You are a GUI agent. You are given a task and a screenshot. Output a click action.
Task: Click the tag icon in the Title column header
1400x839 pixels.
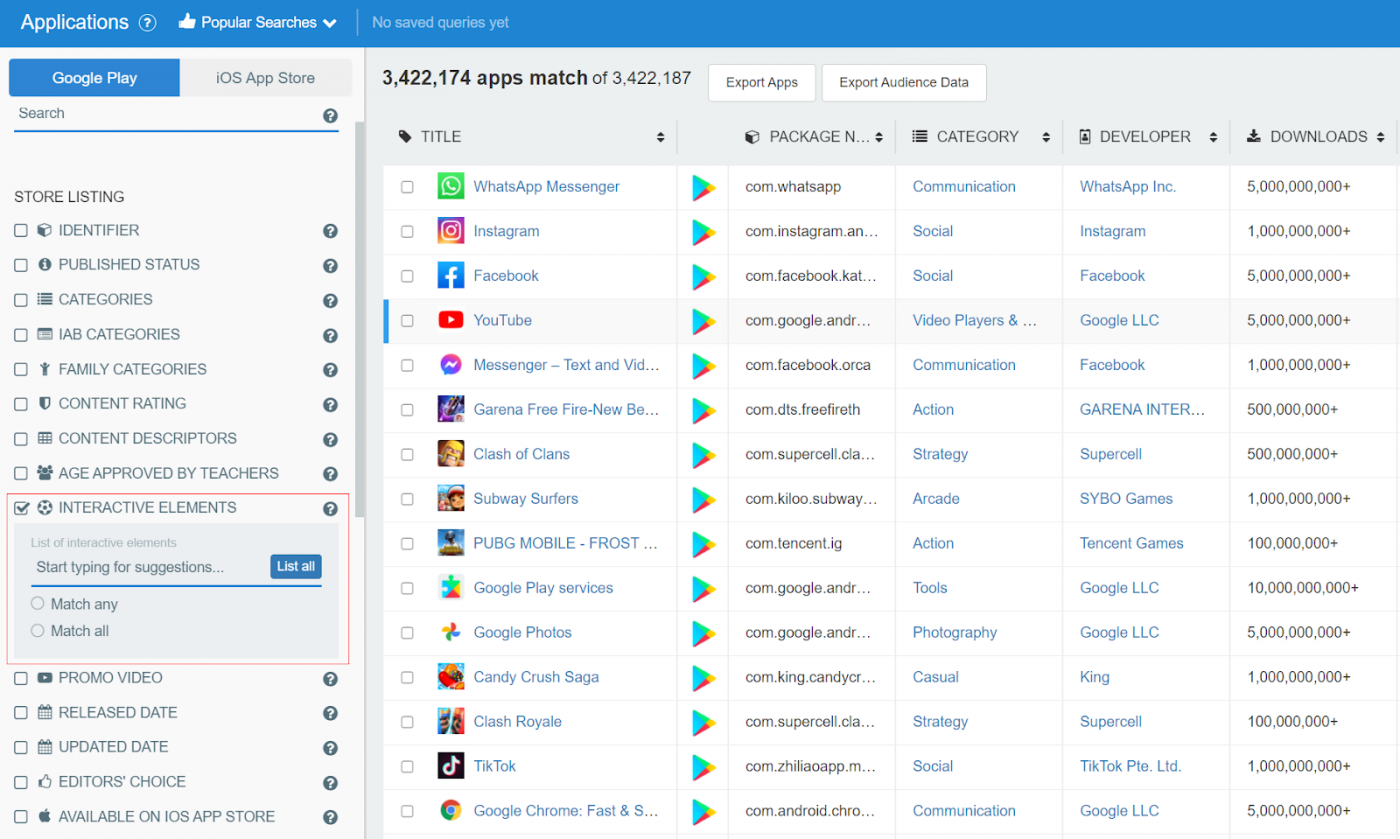(x=404, y=136)
